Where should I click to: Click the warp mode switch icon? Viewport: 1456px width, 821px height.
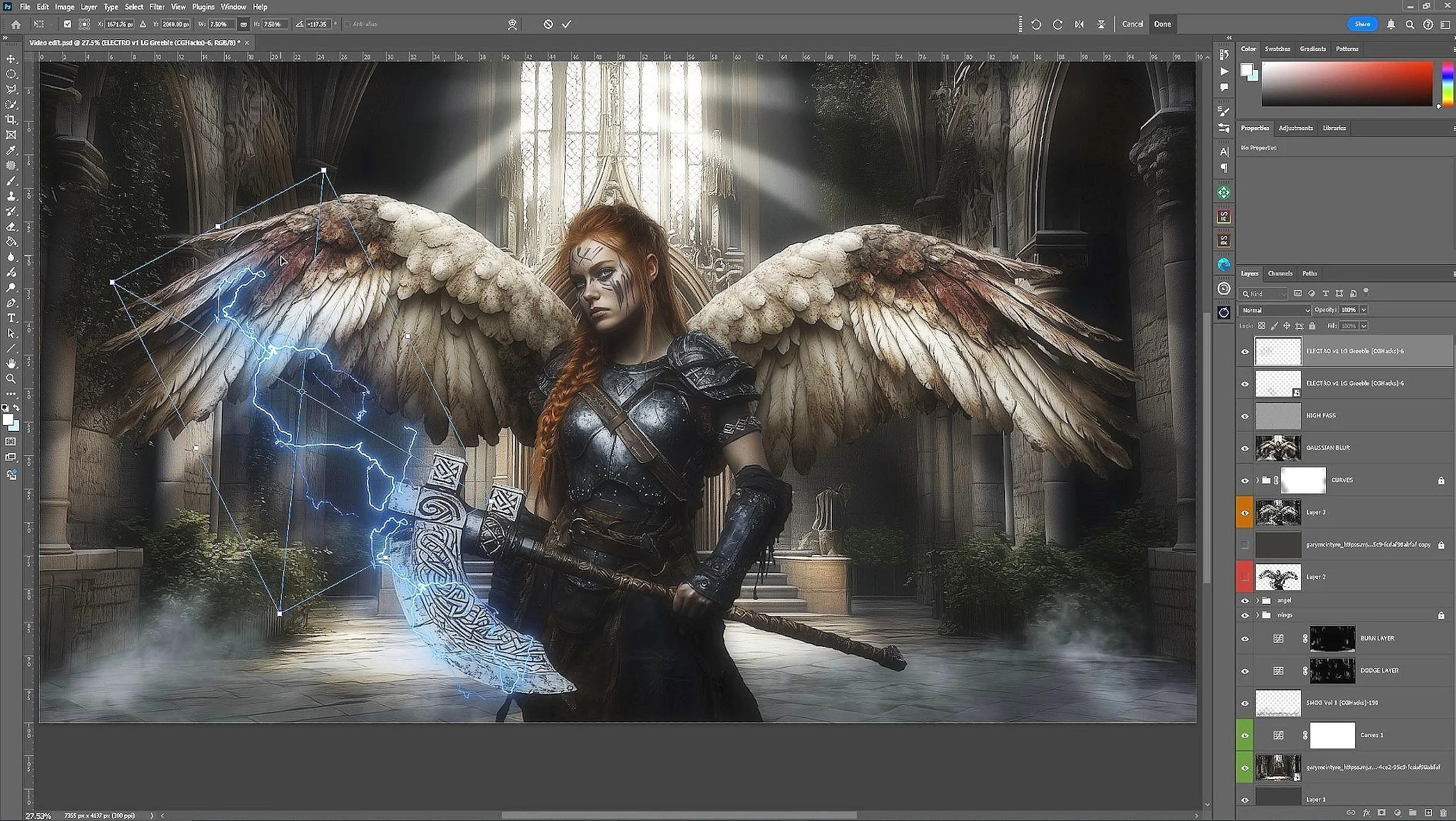pyautogui.click(x=512, y=24)
